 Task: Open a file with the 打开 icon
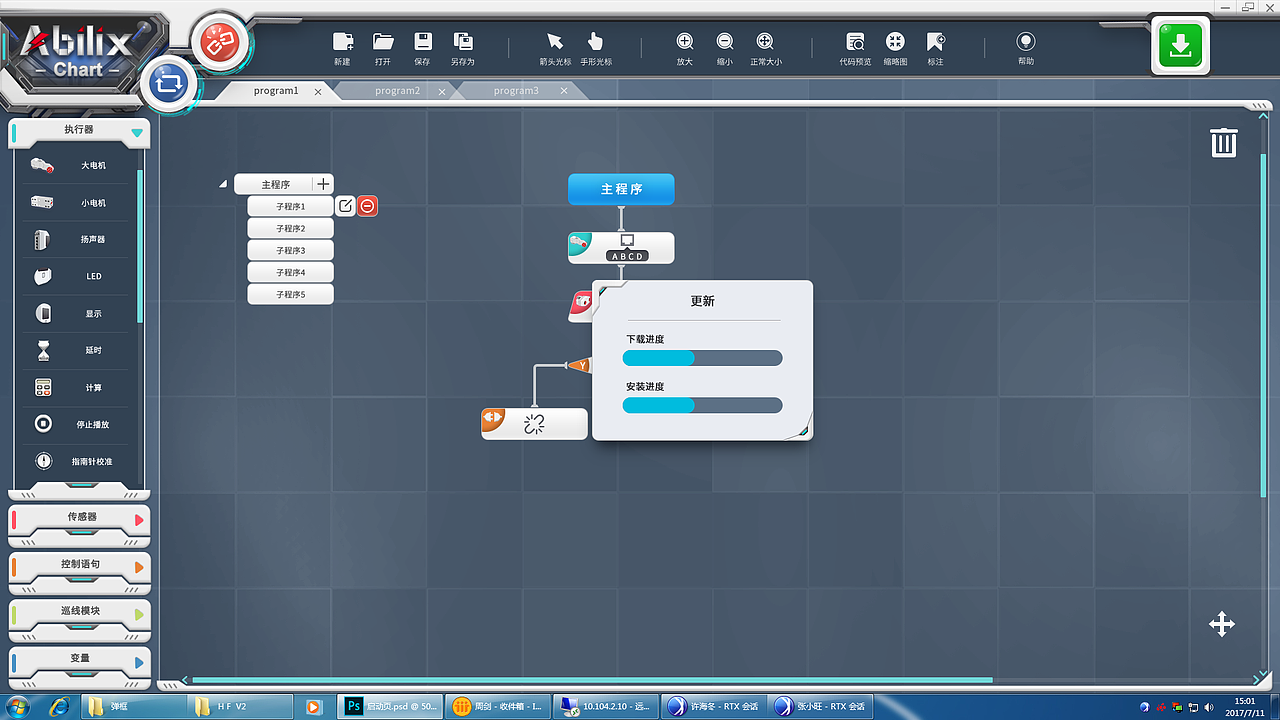tap(383, 42)
